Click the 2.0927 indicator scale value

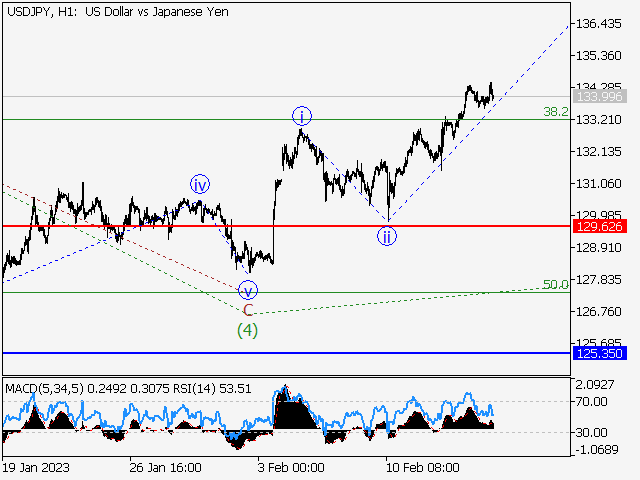pos(595,384)
